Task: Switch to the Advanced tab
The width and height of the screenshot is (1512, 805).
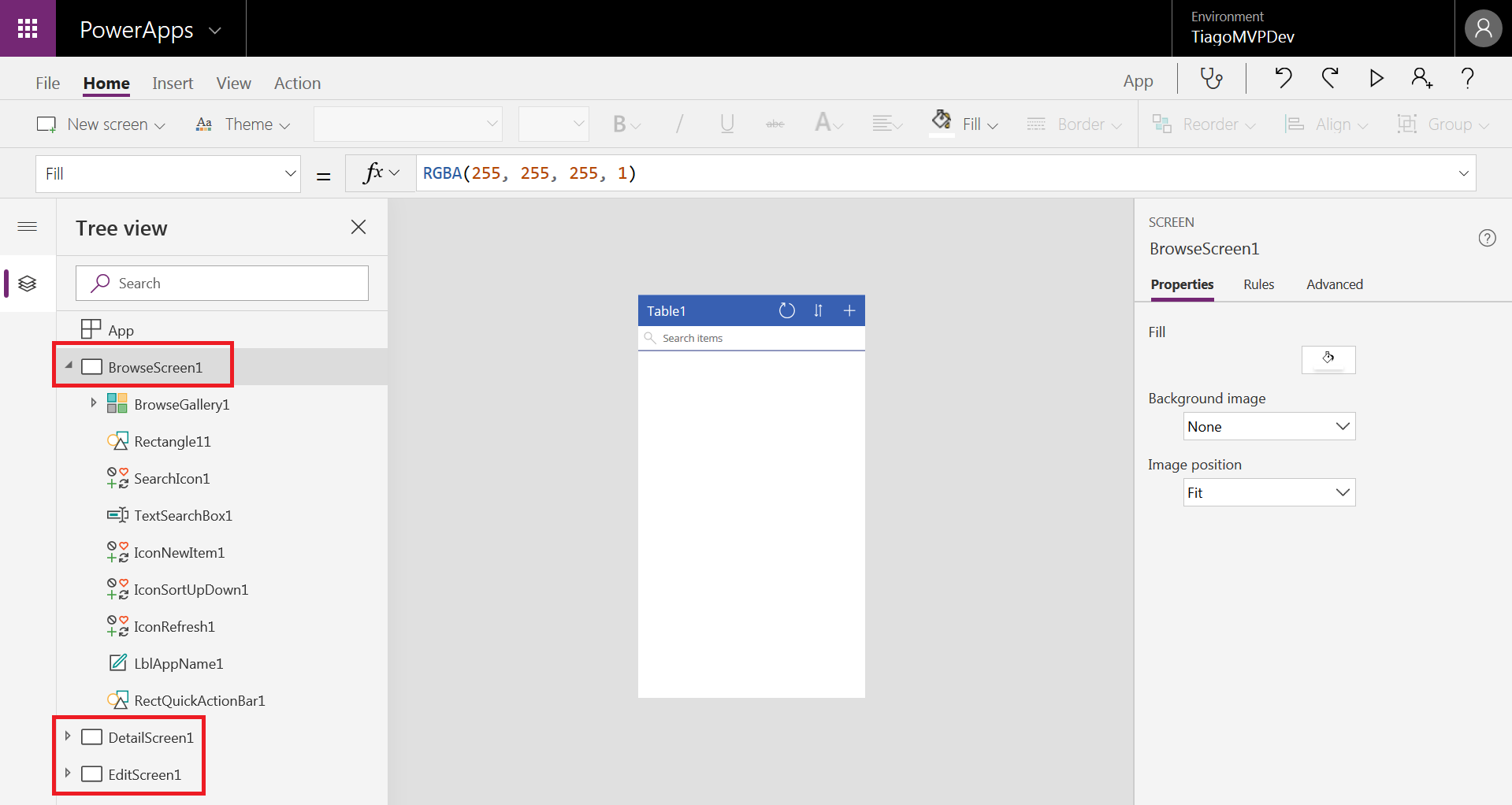Action: tap(1334, 284)
